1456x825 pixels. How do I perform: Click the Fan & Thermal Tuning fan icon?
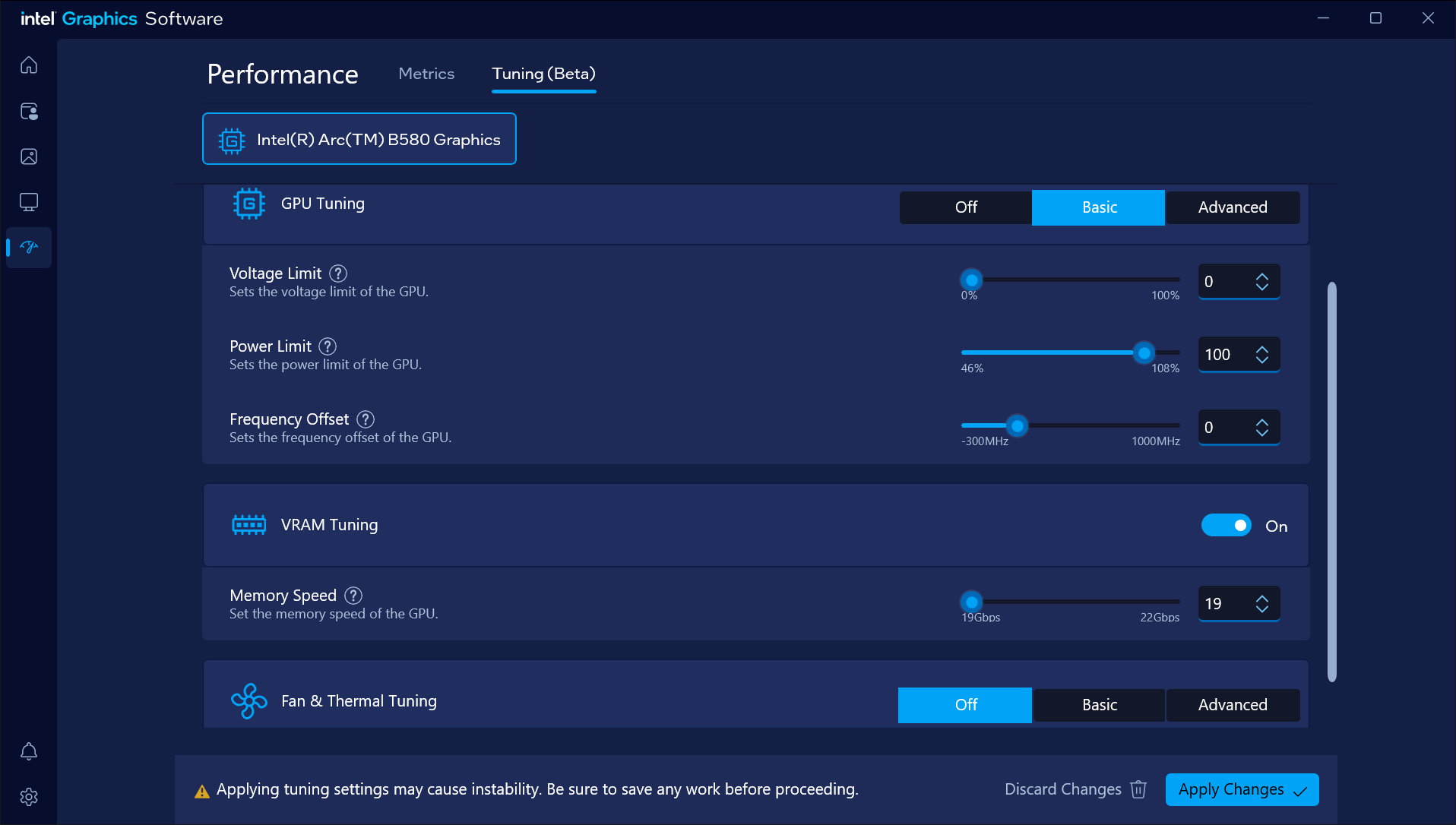point(248,701)
